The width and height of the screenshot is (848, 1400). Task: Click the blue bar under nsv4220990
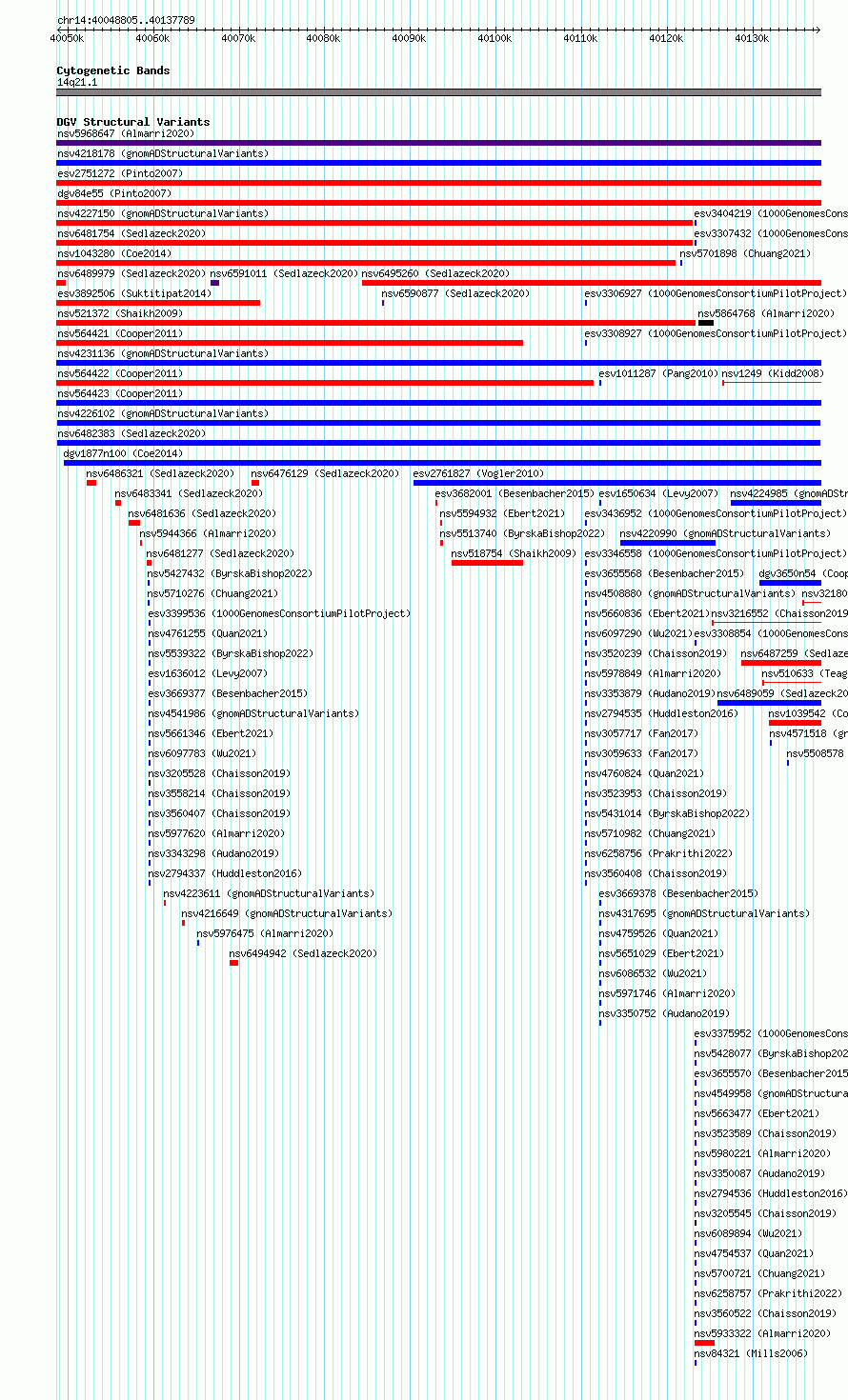tap(668, 543)
